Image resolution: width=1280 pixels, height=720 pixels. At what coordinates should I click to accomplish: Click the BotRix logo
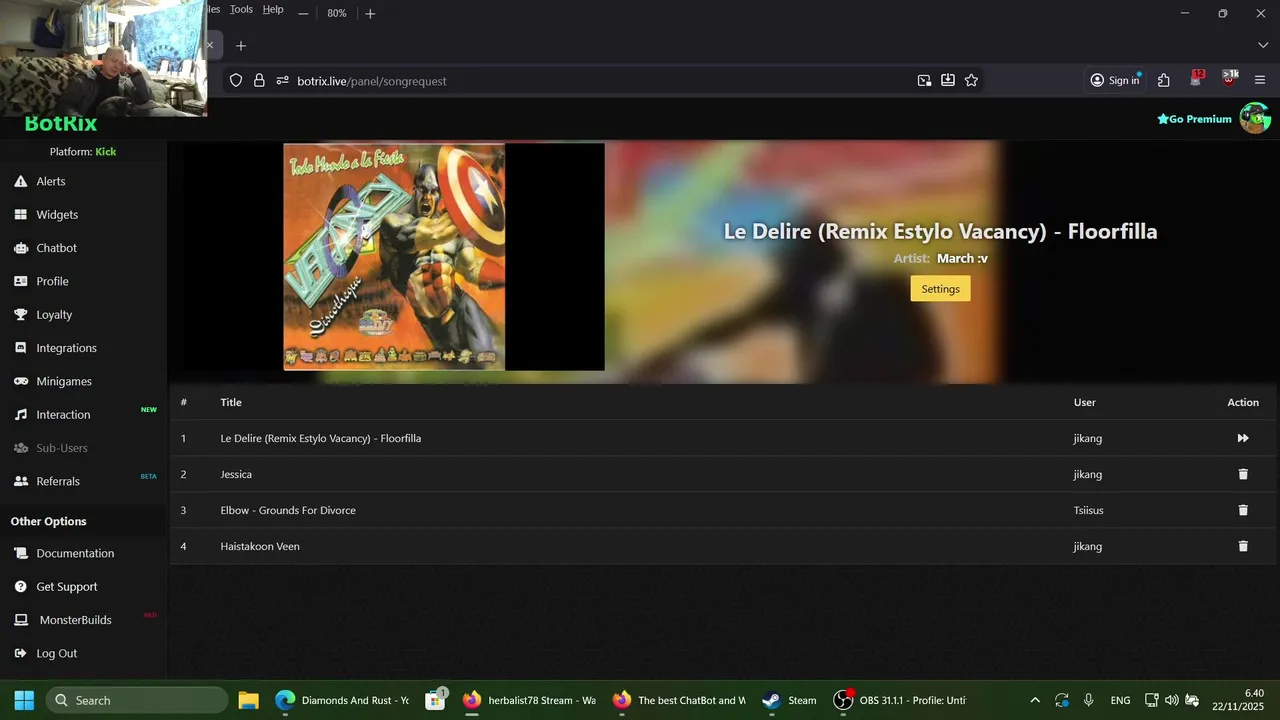(x=60, y=124)
